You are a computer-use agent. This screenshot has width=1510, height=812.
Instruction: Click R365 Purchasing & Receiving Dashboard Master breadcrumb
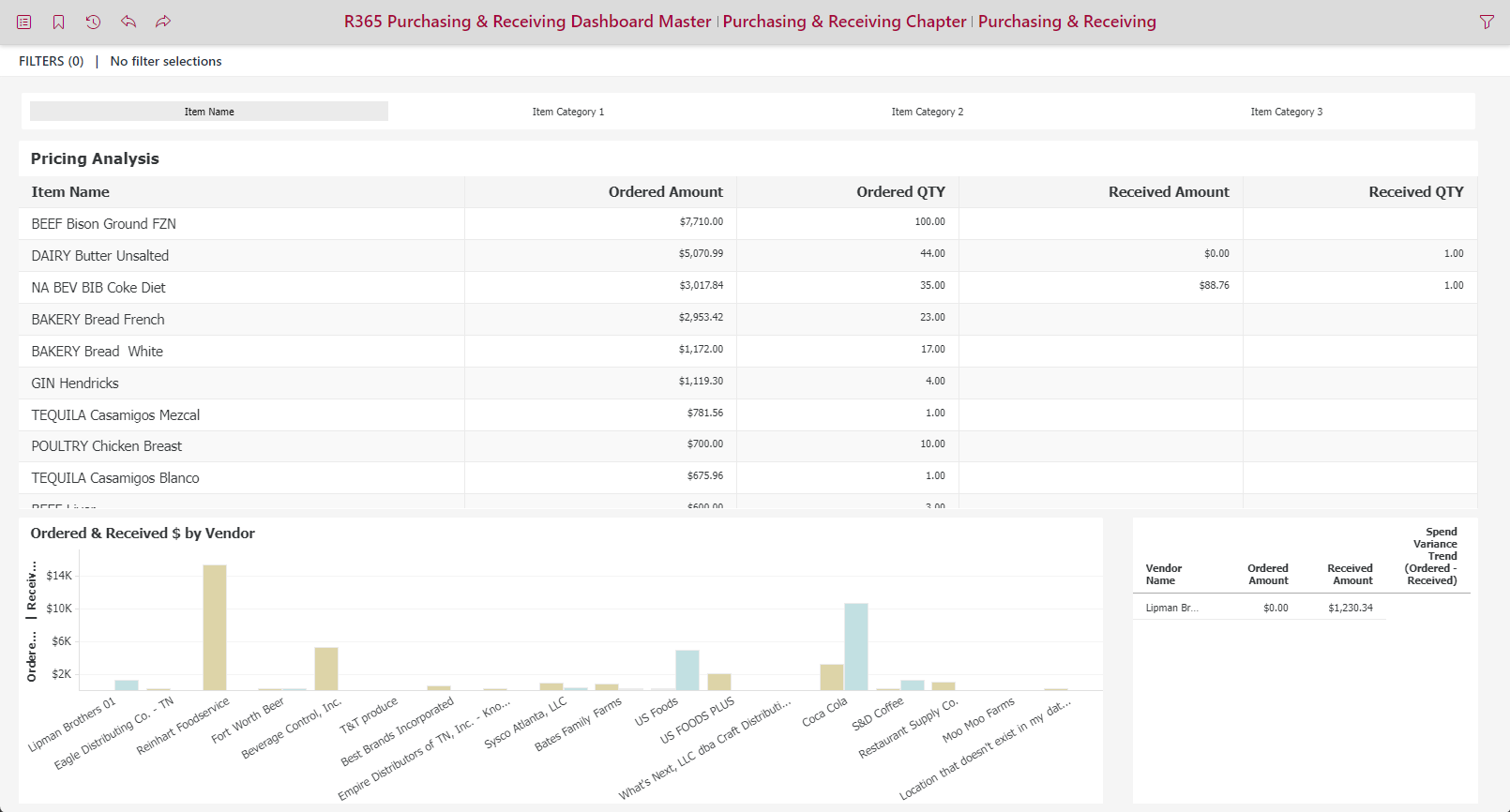528,22
